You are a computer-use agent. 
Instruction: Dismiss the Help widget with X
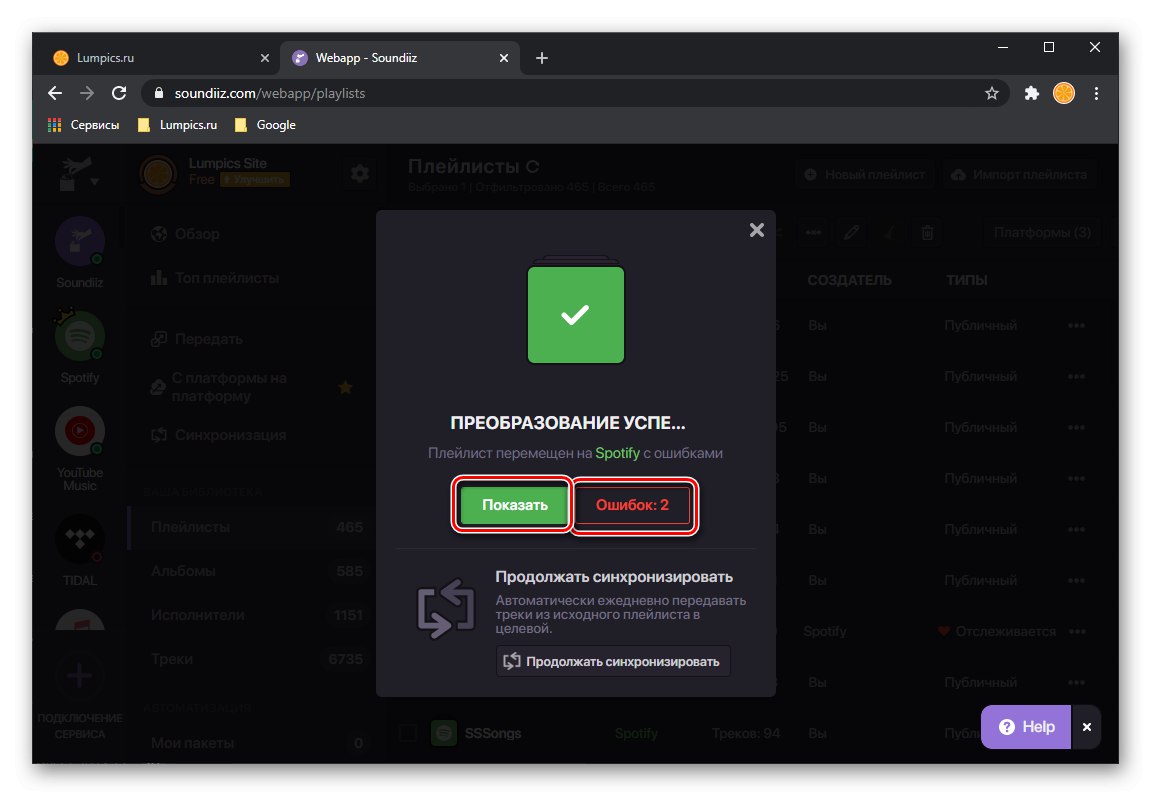click(x=1086, y=727)
